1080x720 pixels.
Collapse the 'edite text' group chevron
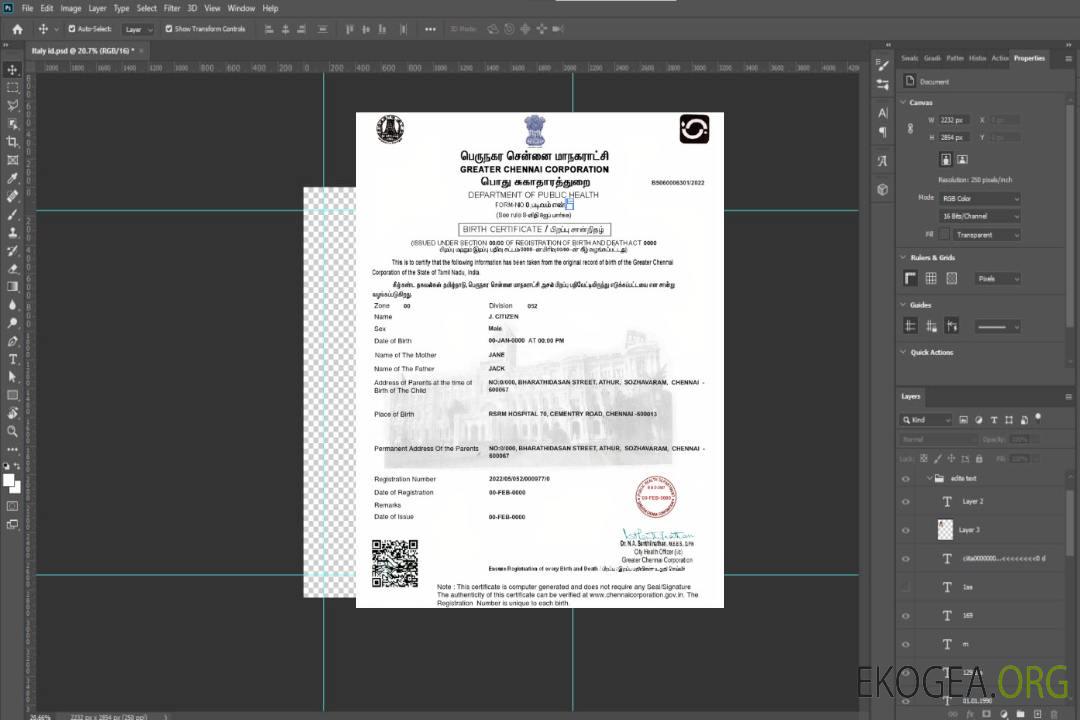coord(929,478)
